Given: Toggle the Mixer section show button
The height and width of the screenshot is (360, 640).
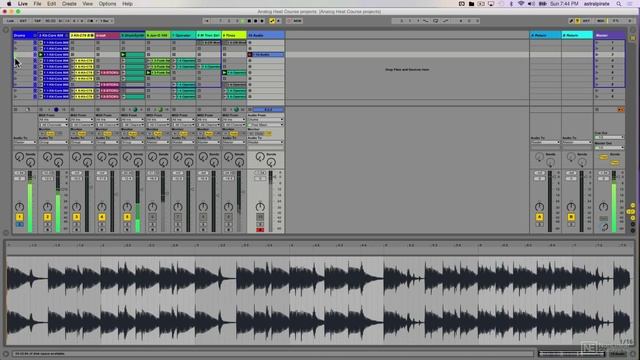Looking at the screenshot, I should [633, 218].
